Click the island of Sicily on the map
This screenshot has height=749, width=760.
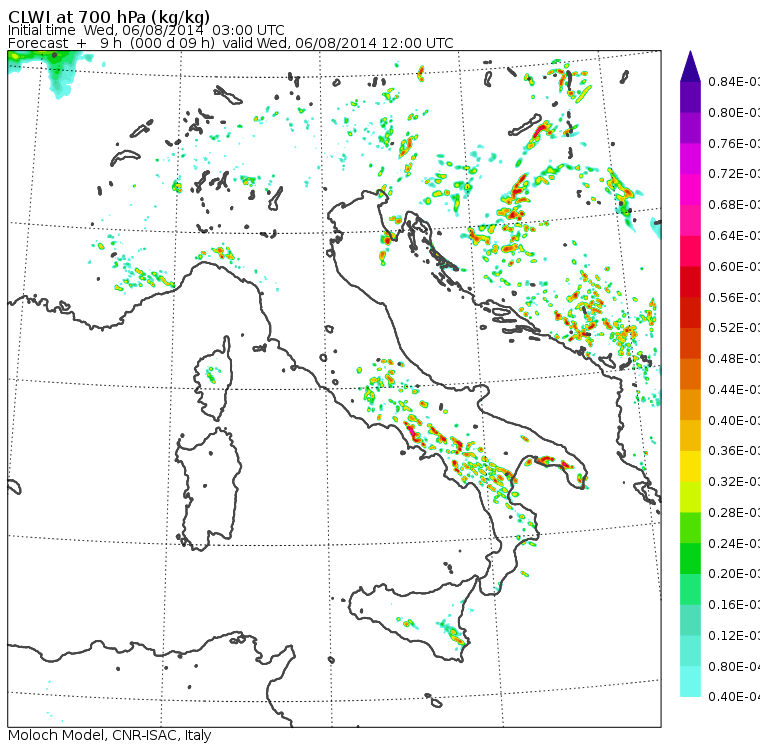point(412,618)
